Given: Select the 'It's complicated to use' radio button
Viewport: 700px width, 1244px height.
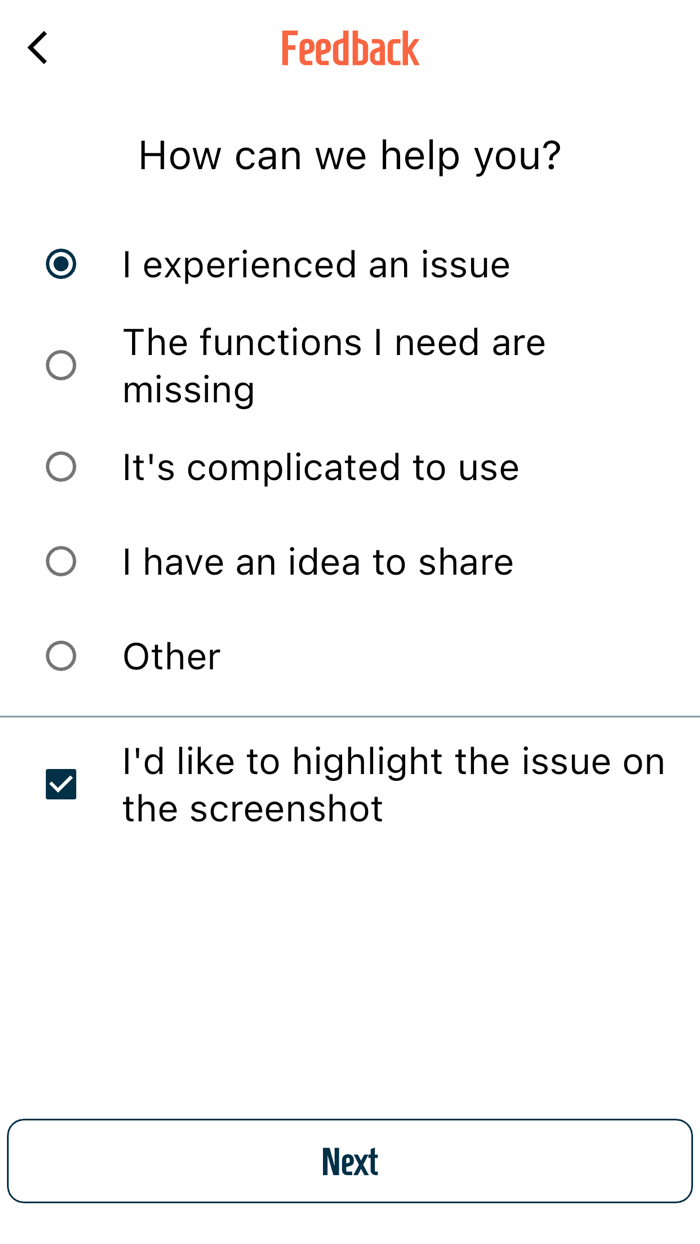Looking at the screenshot, I should click(x=61, y=467).
